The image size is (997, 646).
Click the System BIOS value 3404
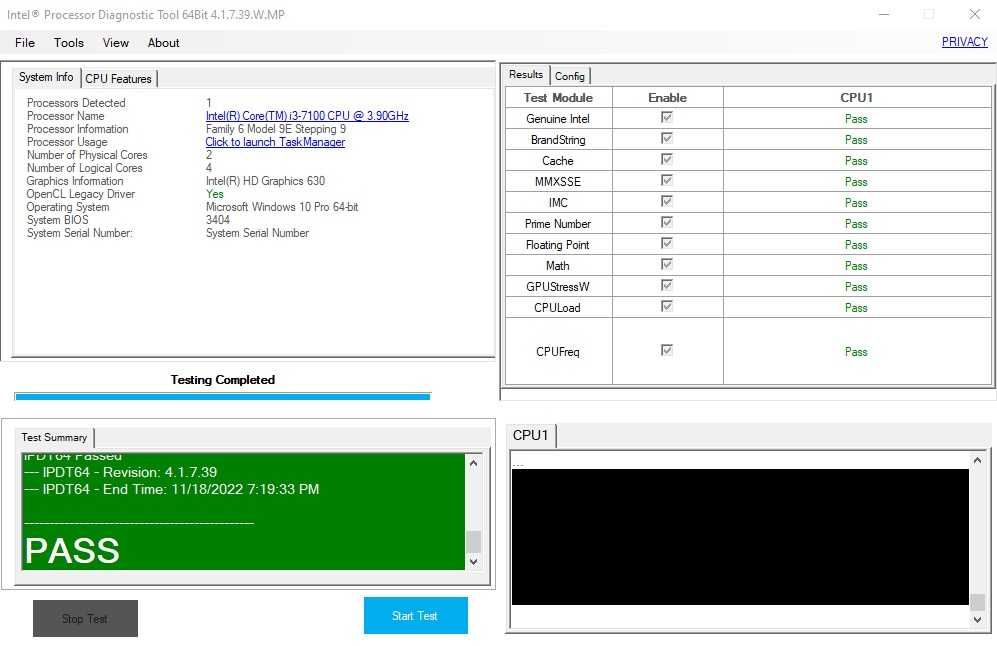point(217,219)
